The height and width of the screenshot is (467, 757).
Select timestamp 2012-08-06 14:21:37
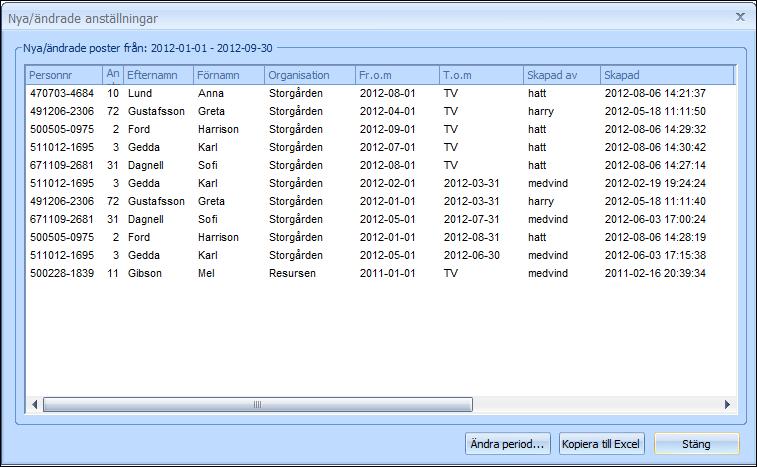point(655,93)
